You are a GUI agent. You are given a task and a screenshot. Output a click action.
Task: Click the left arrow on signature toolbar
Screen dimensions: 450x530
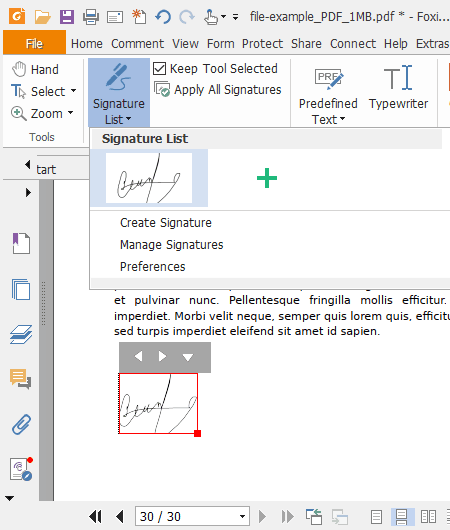coord(139,356)
